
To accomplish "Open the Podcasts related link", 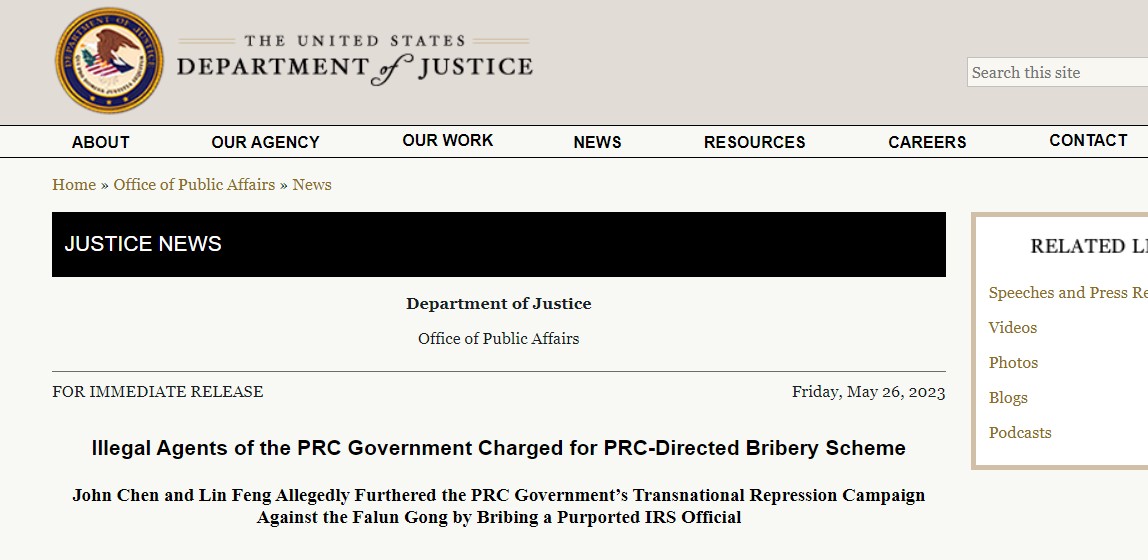I will coord(1020,433).
